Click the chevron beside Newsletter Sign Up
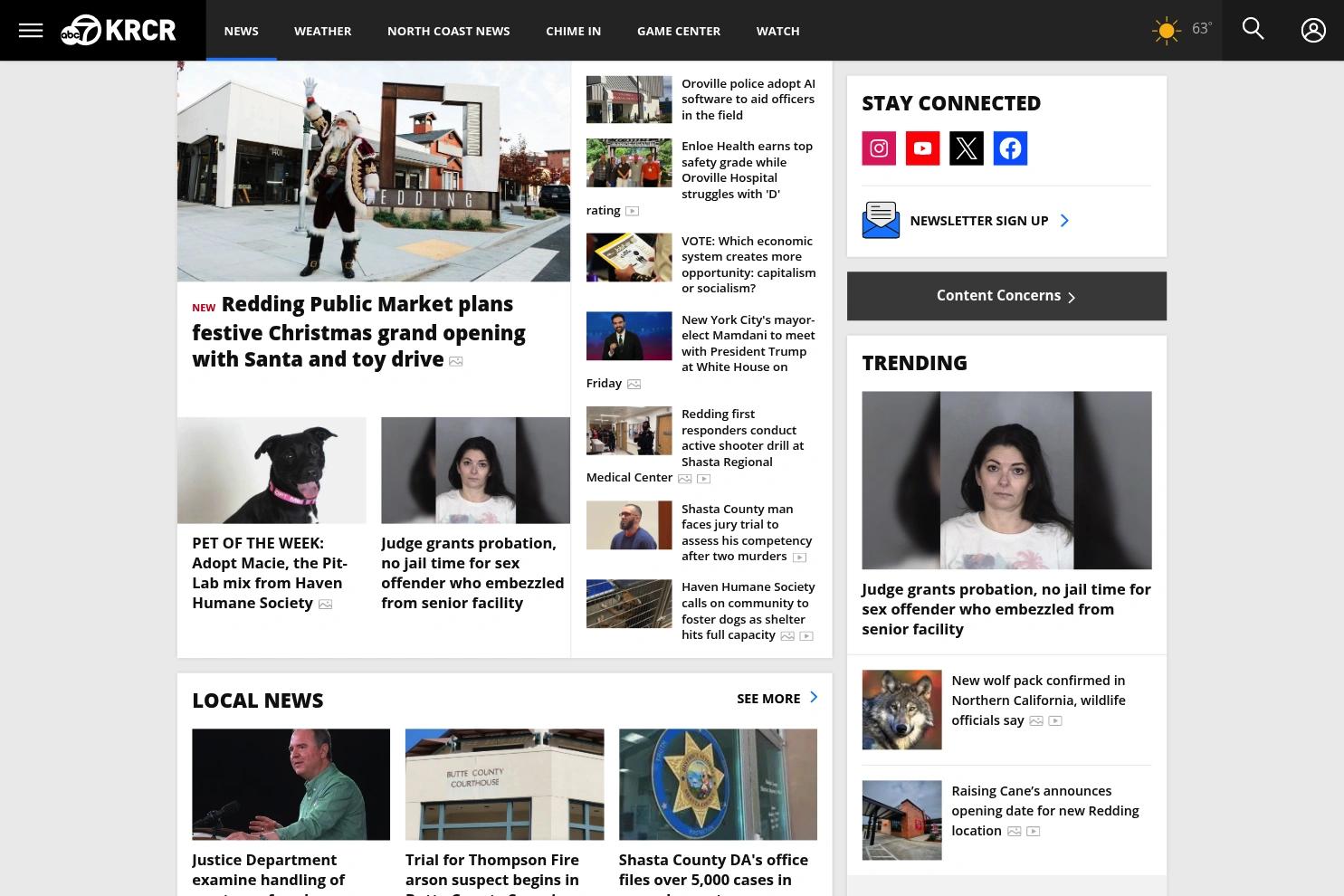The width and height of the screenshot is (1344, 896). click(1064, 221)
